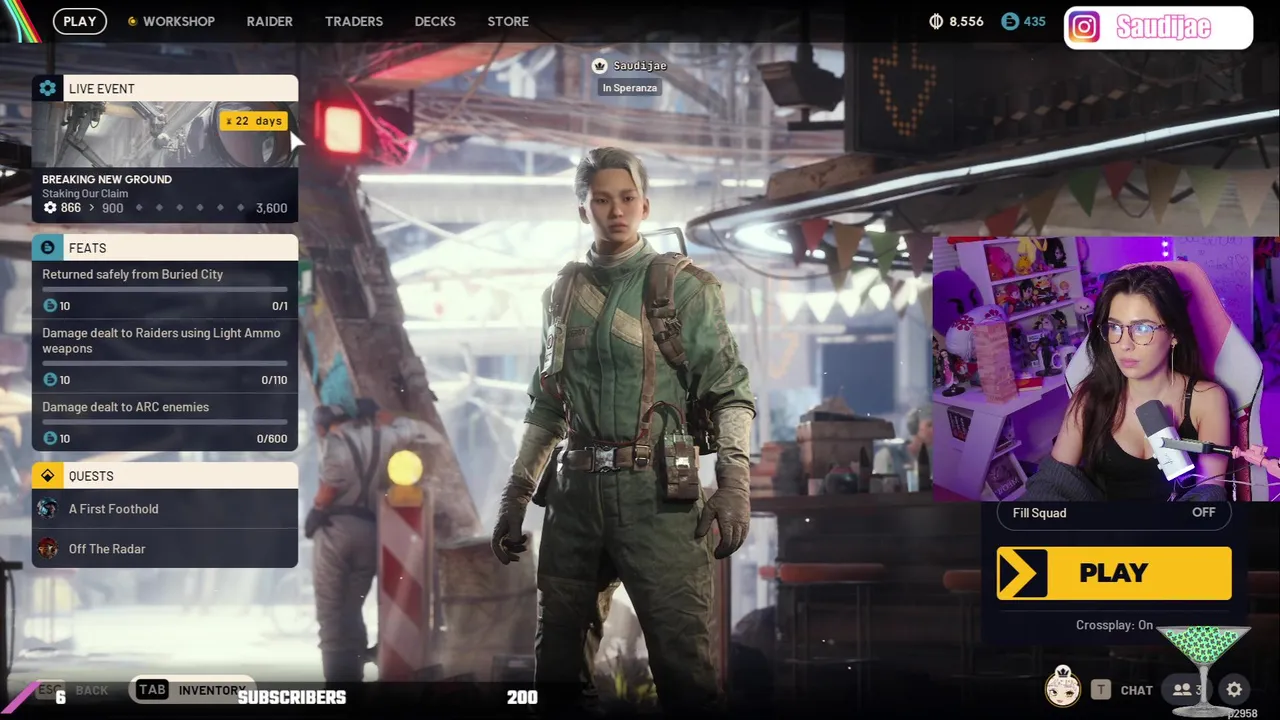The image size is (1280, 720).
Task: Click the yellow PLAY button
Action: pos(1114,573)
